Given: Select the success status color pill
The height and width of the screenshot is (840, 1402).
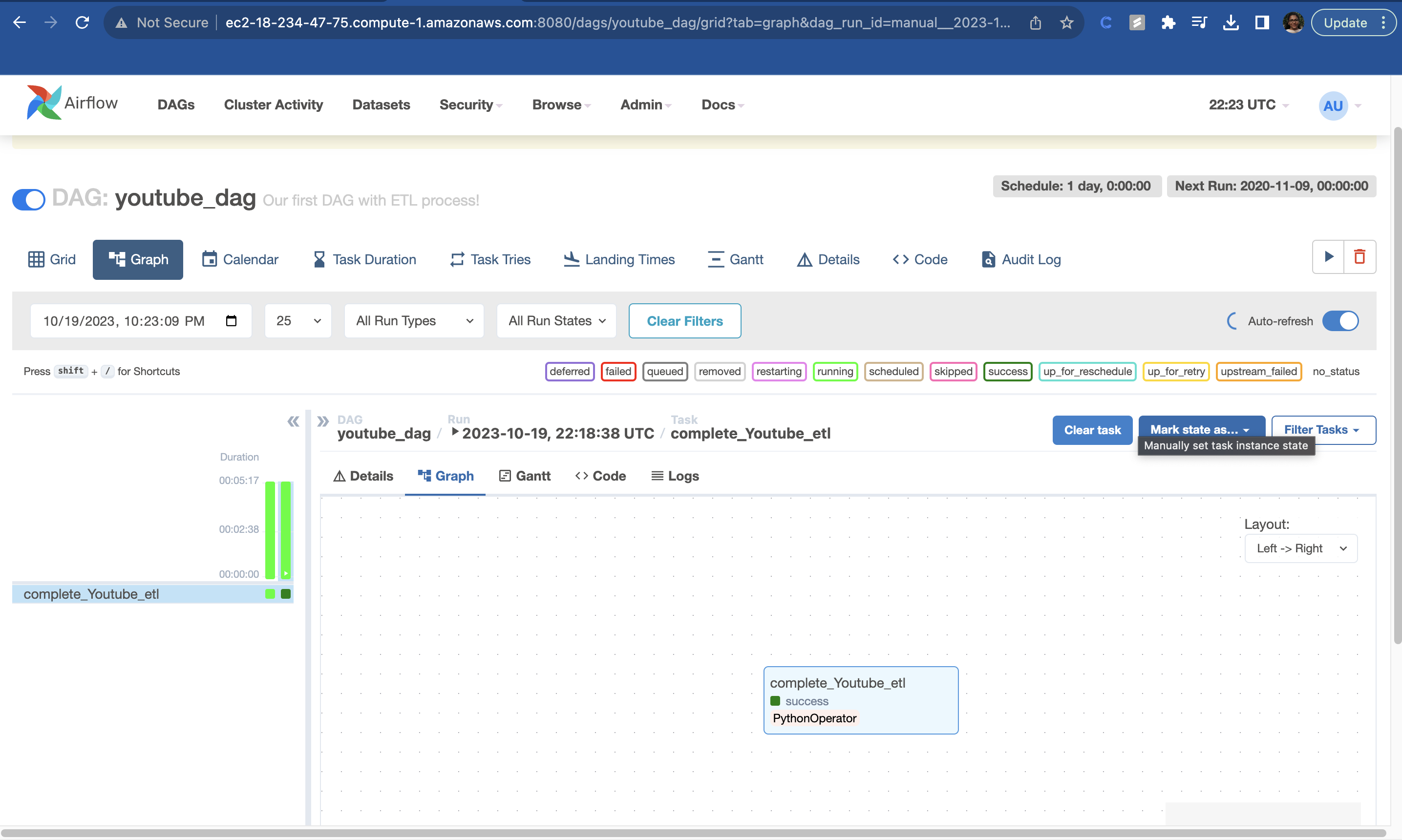Looking at the screenshot, I should (x=1007, y=371).
